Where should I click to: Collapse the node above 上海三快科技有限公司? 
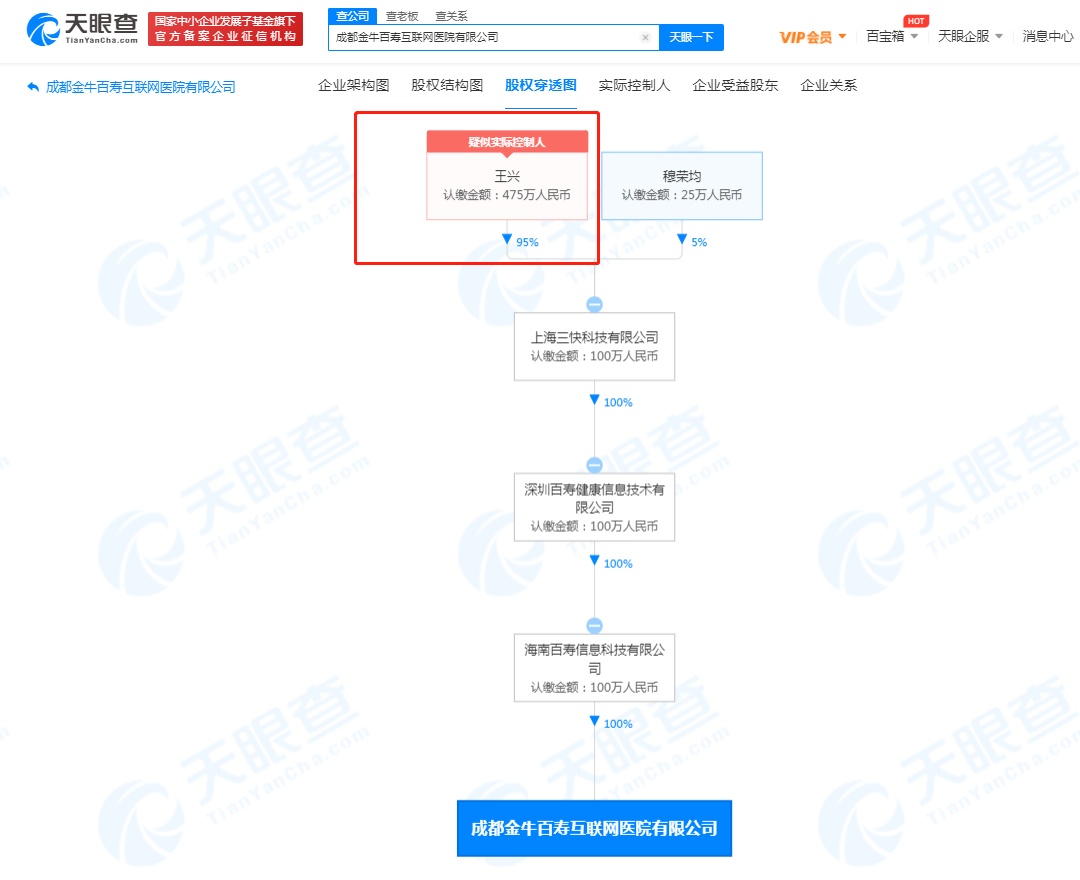click(594, 304)
